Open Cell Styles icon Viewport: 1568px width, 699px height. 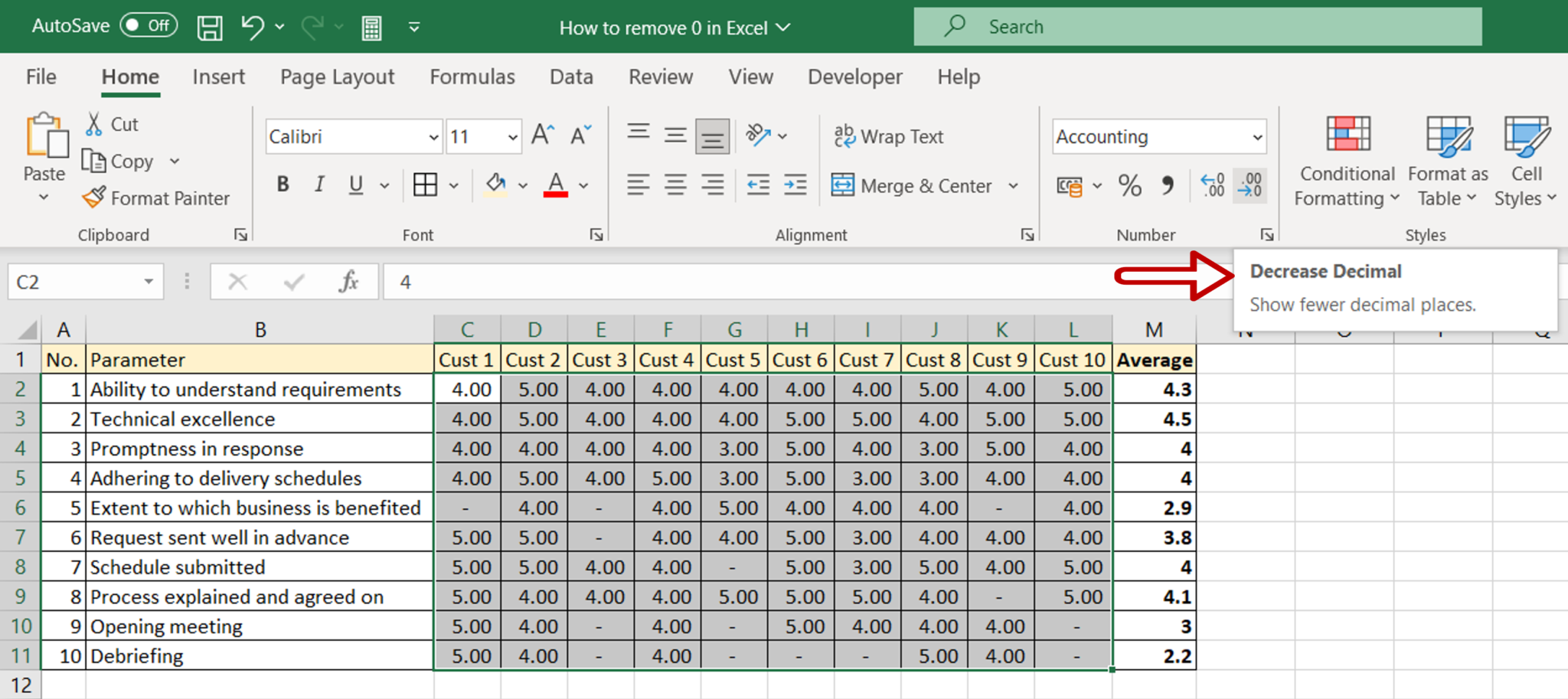coord(1527,136)
